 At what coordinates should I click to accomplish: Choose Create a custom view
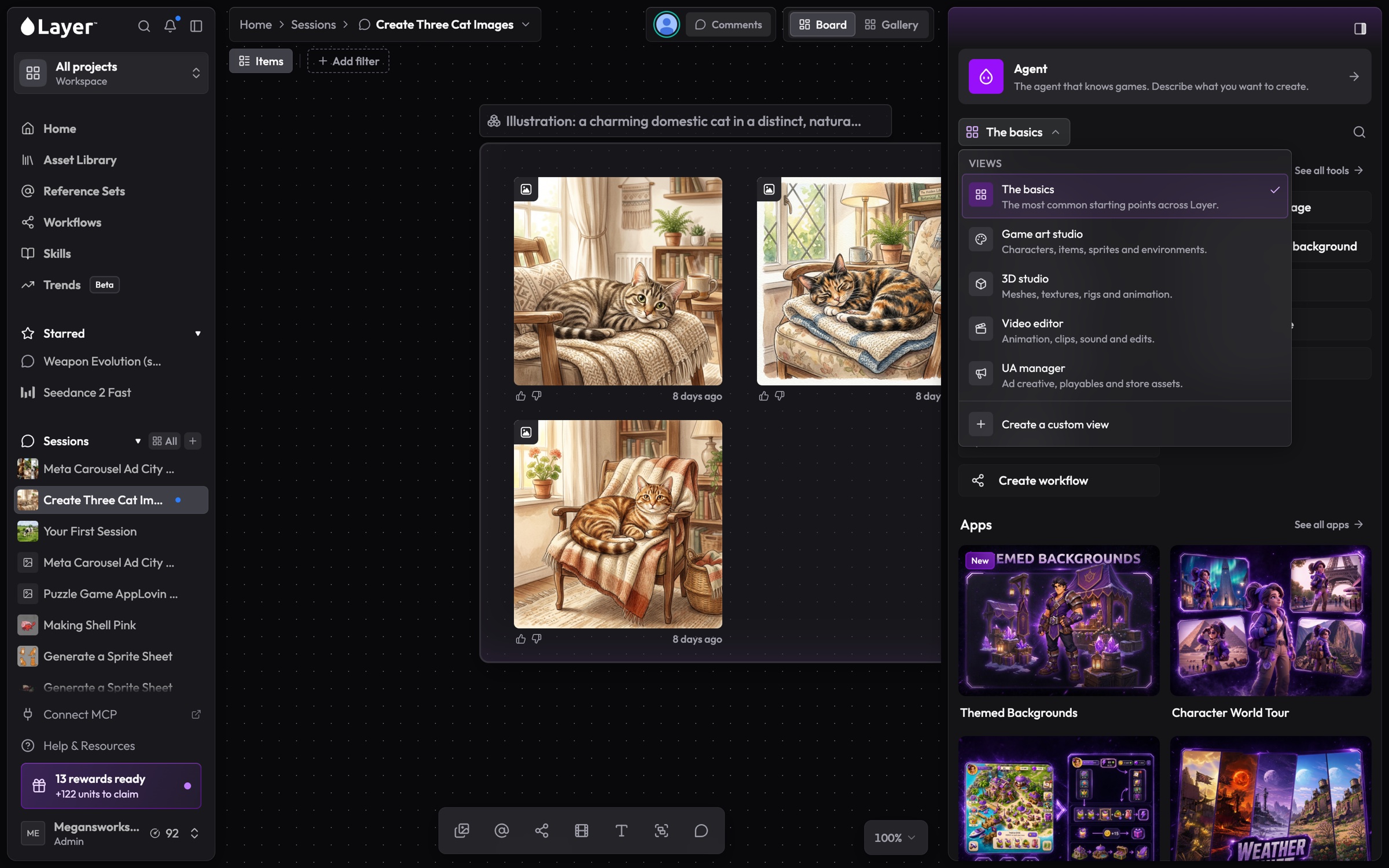coord(1125,424)
